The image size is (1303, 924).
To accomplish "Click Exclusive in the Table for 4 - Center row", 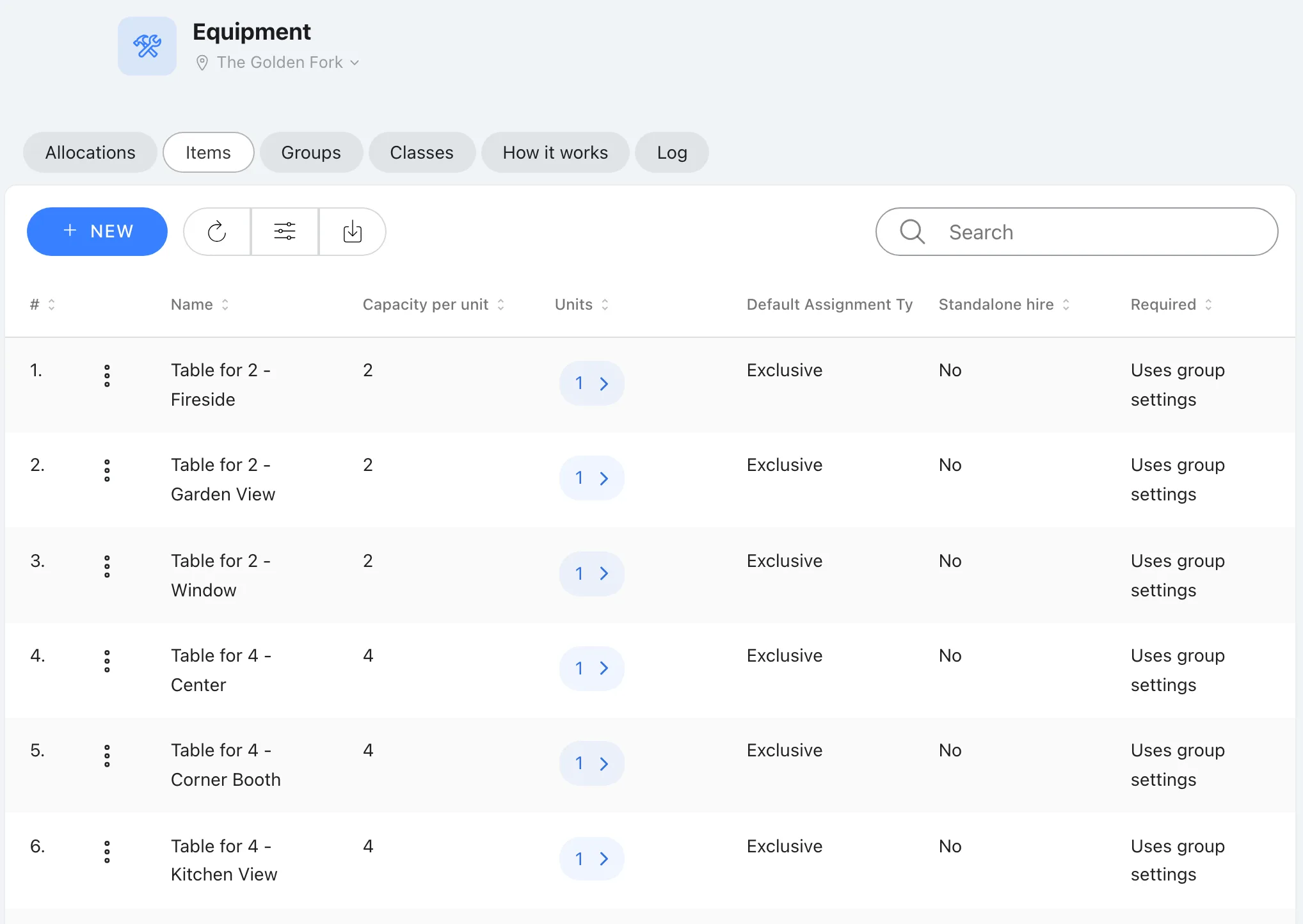I will coord(785,655).
